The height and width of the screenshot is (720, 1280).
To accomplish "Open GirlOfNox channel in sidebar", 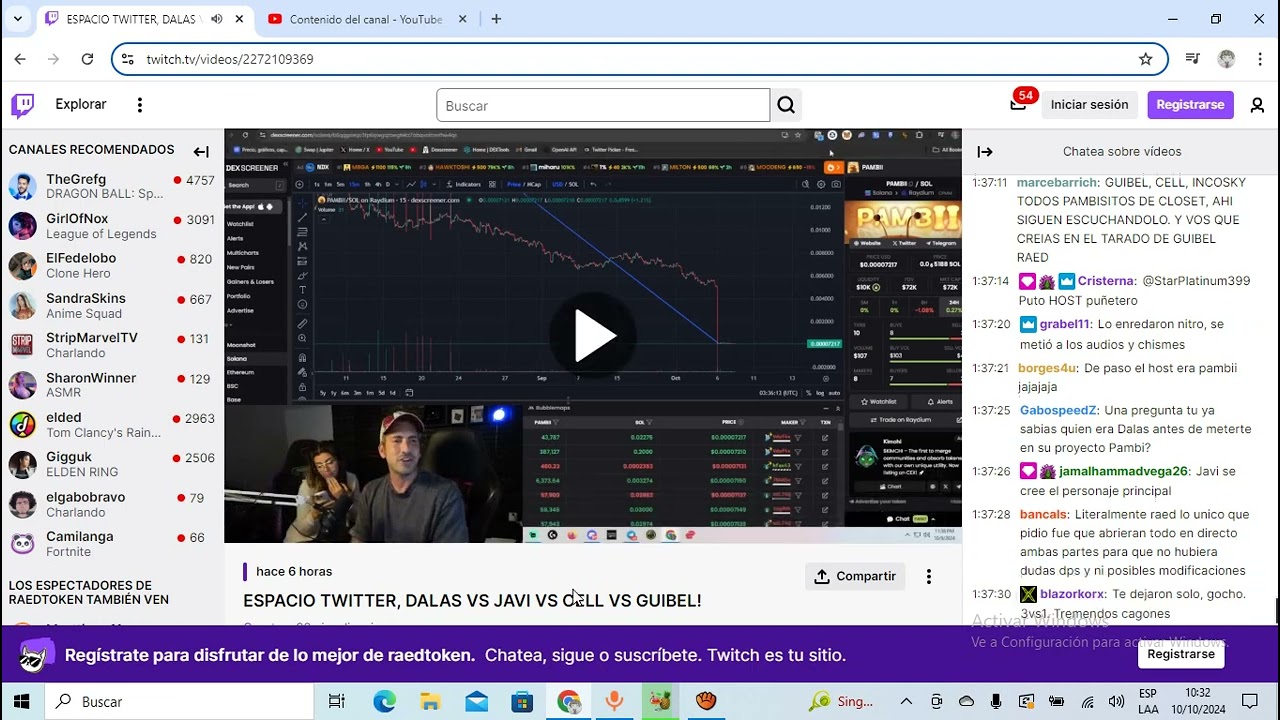I will 112,226.
